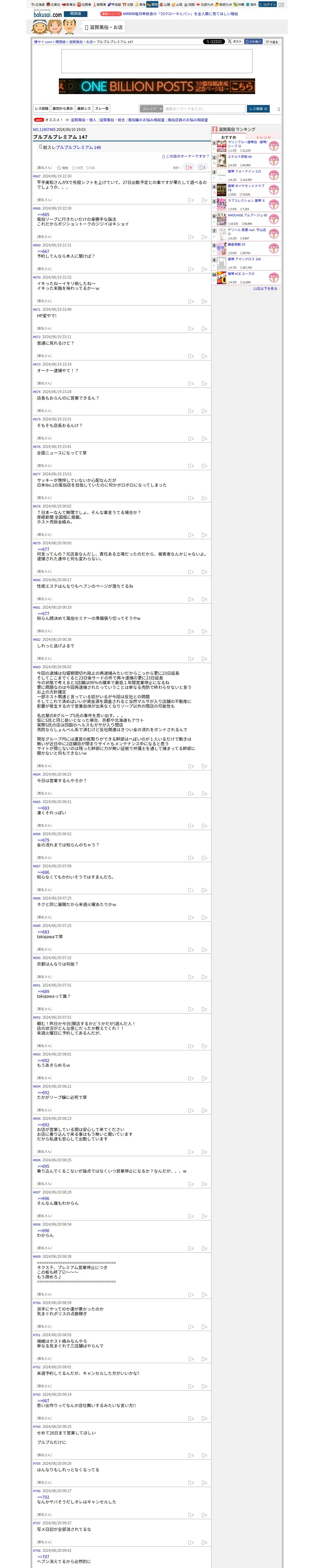Screen dimensions: 314x1568
Task: Open the 山陽 region link
Action: point(165,4)
